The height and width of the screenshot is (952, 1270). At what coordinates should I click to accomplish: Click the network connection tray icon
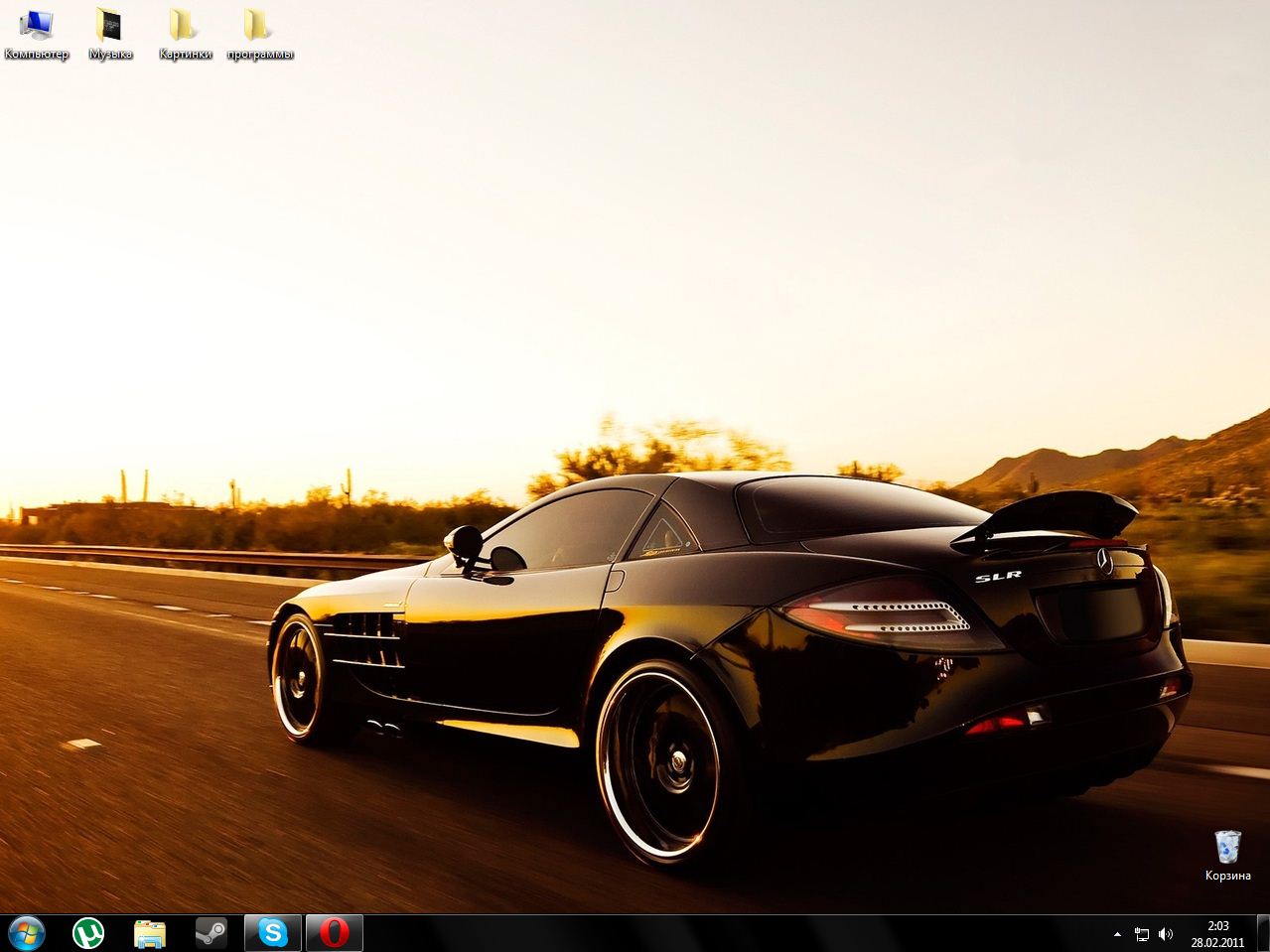coord(1142,934)
